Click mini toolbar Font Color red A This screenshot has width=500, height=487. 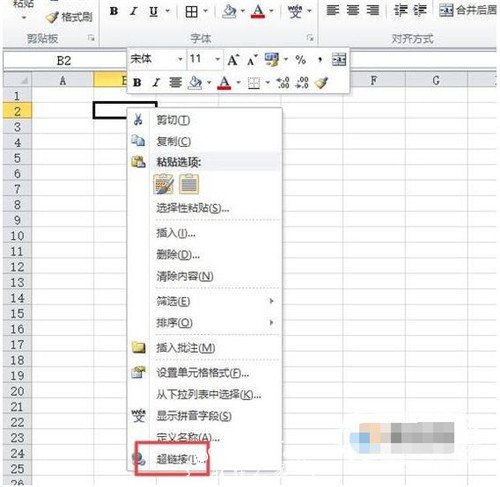pyautogui.click(x=224, y=82)
